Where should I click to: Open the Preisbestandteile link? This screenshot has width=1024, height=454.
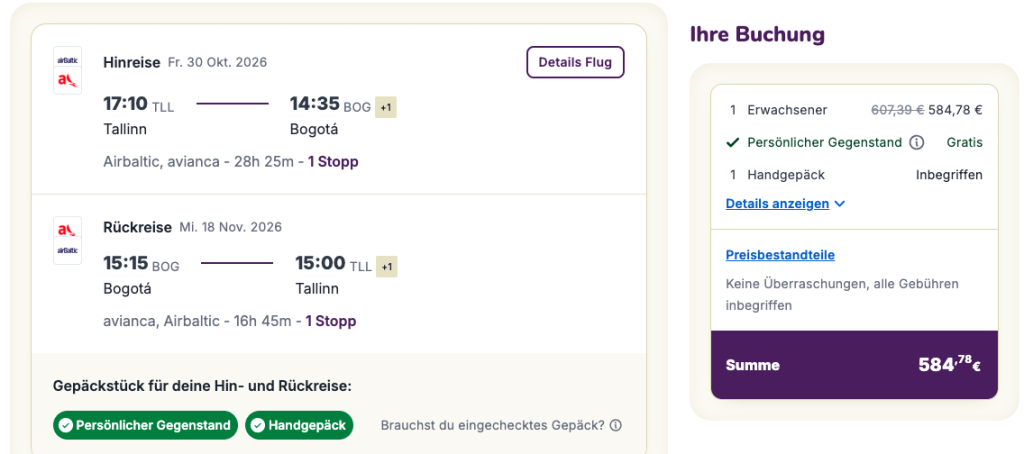pyautogui.click(x=780, y=255)
